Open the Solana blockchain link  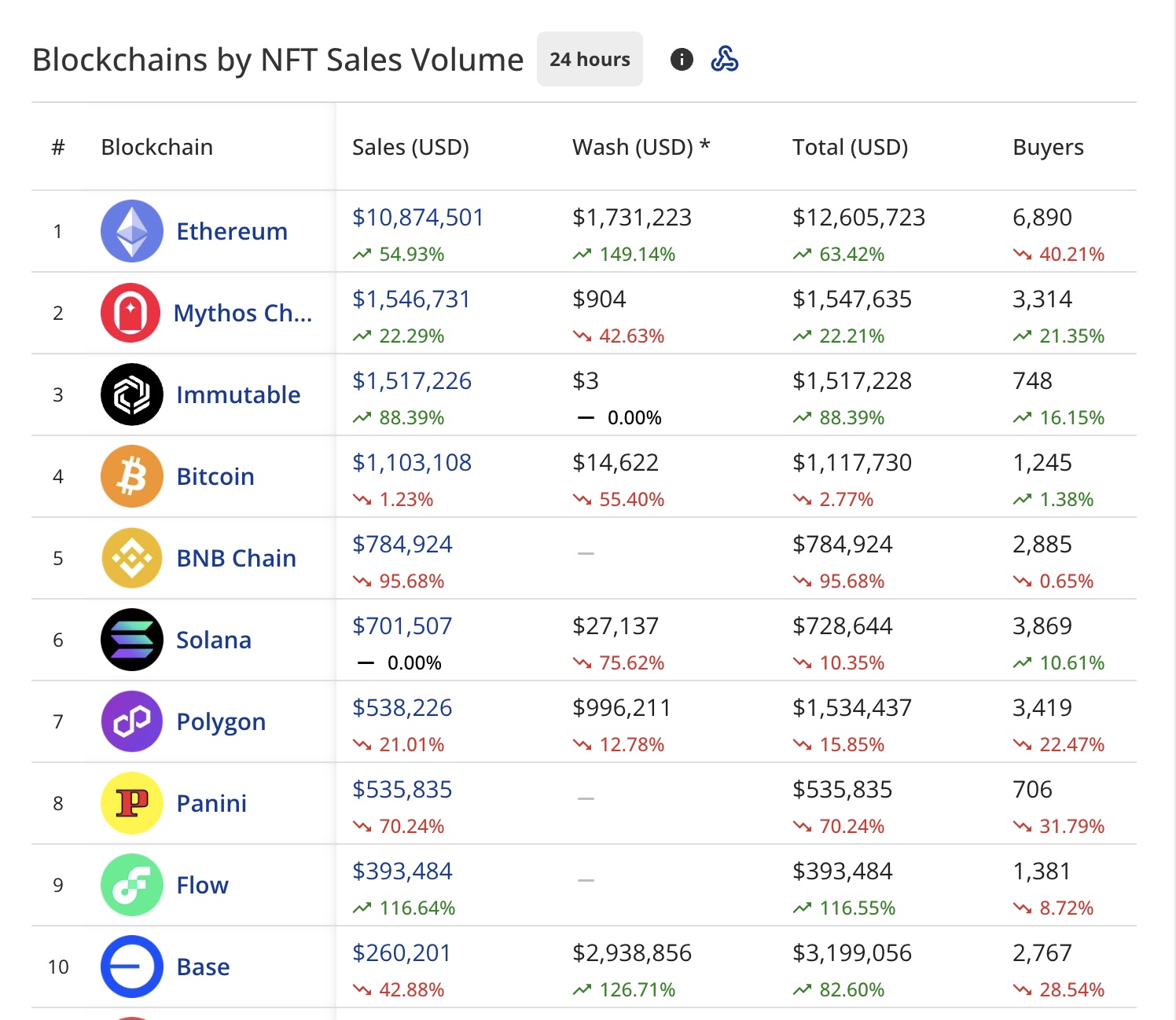click(x=214, y=640)
